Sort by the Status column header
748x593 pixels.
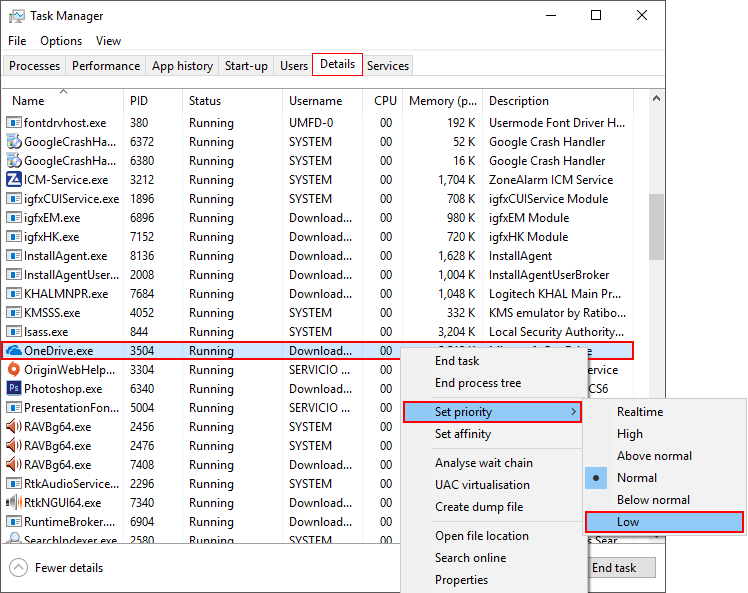tap(233, 101)
